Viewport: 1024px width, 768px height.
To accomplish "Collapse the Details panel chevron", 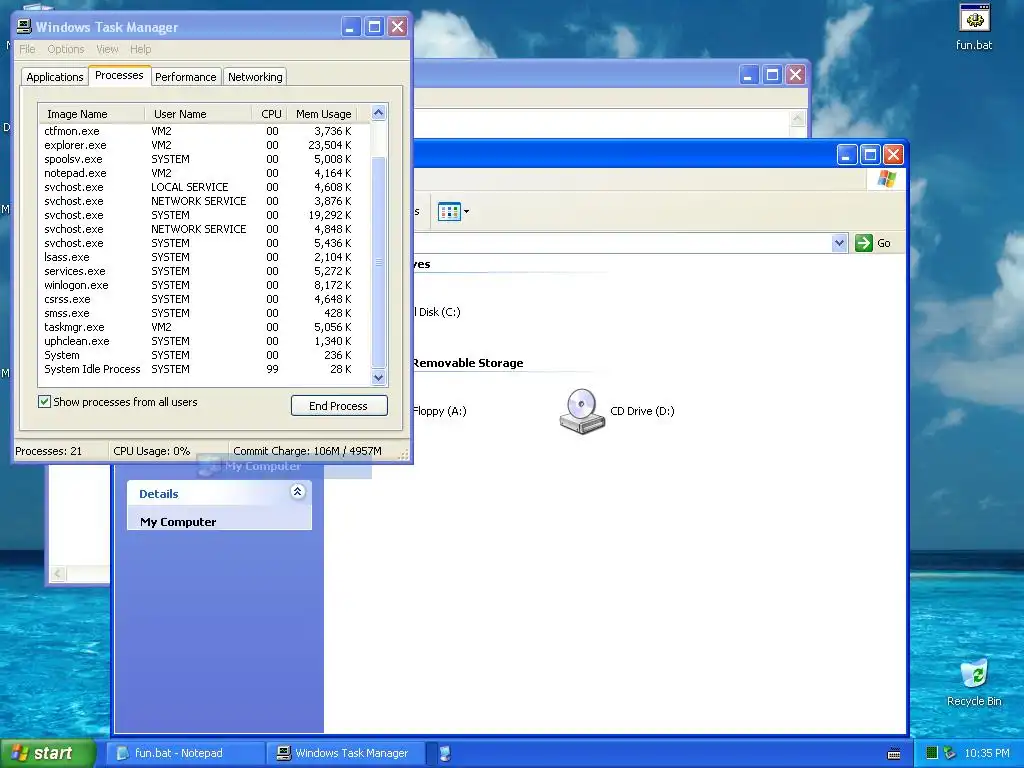I will tap(297, 492).
